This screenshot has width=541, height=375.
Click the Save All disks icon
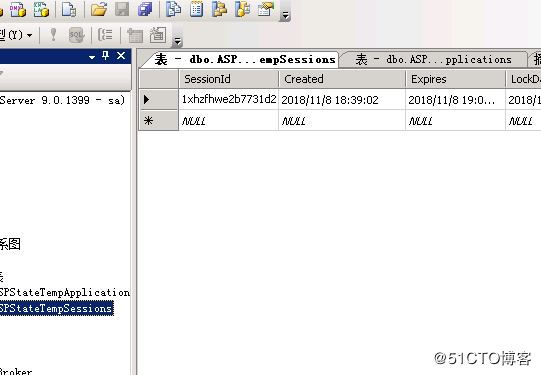pyautogui.click(x=145, y=9)
